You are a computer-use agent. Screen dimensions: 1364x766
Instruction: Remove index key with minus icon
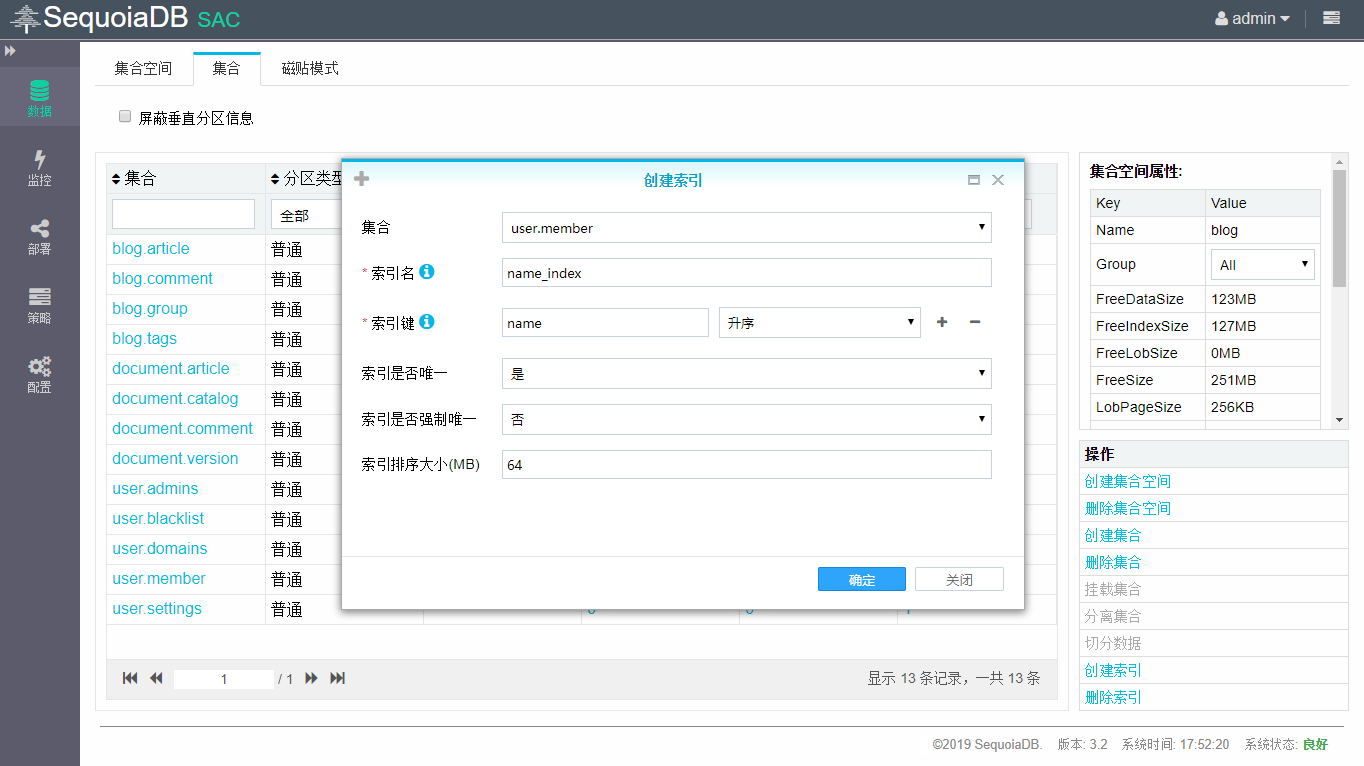975,322
